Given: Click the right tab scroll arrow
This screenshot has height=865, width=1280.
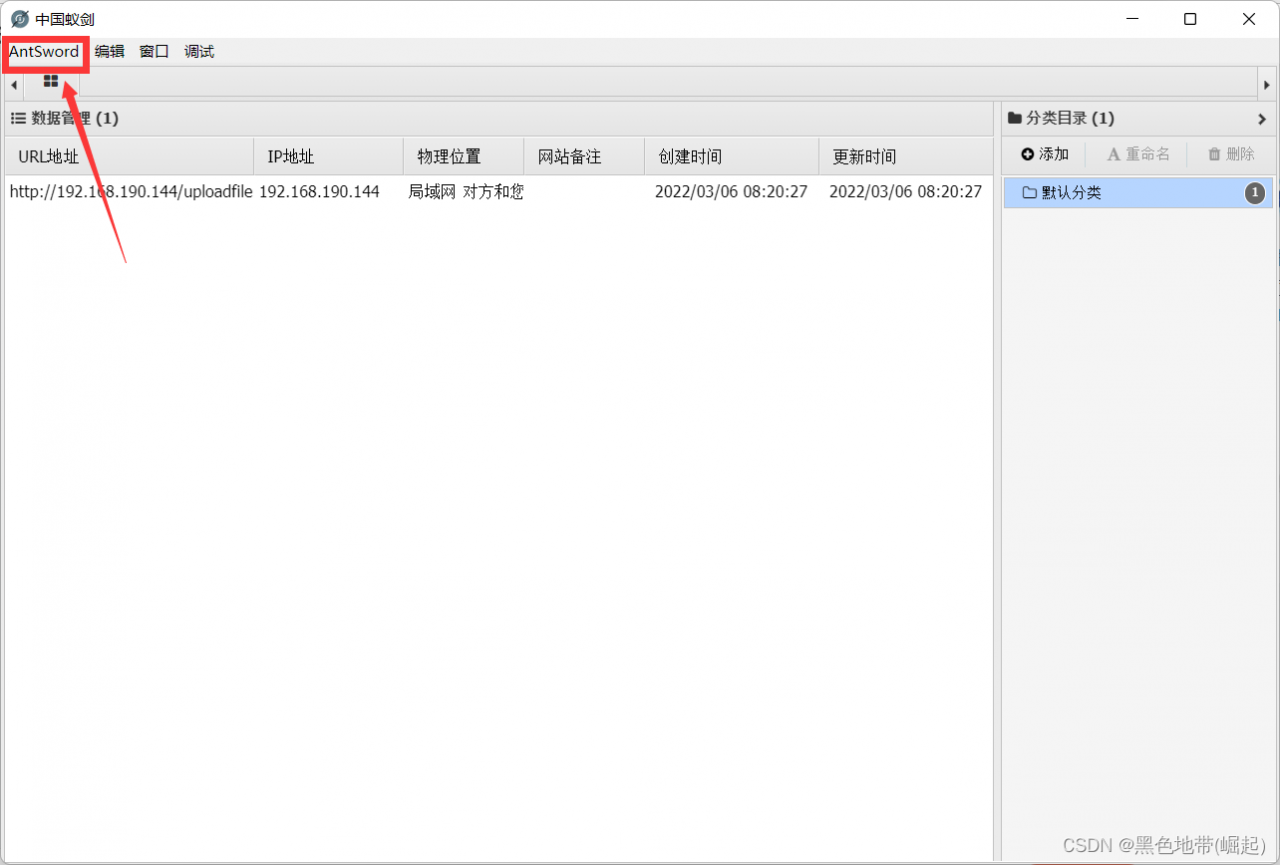Looking at the screenshot, I should pos(1267,85).
